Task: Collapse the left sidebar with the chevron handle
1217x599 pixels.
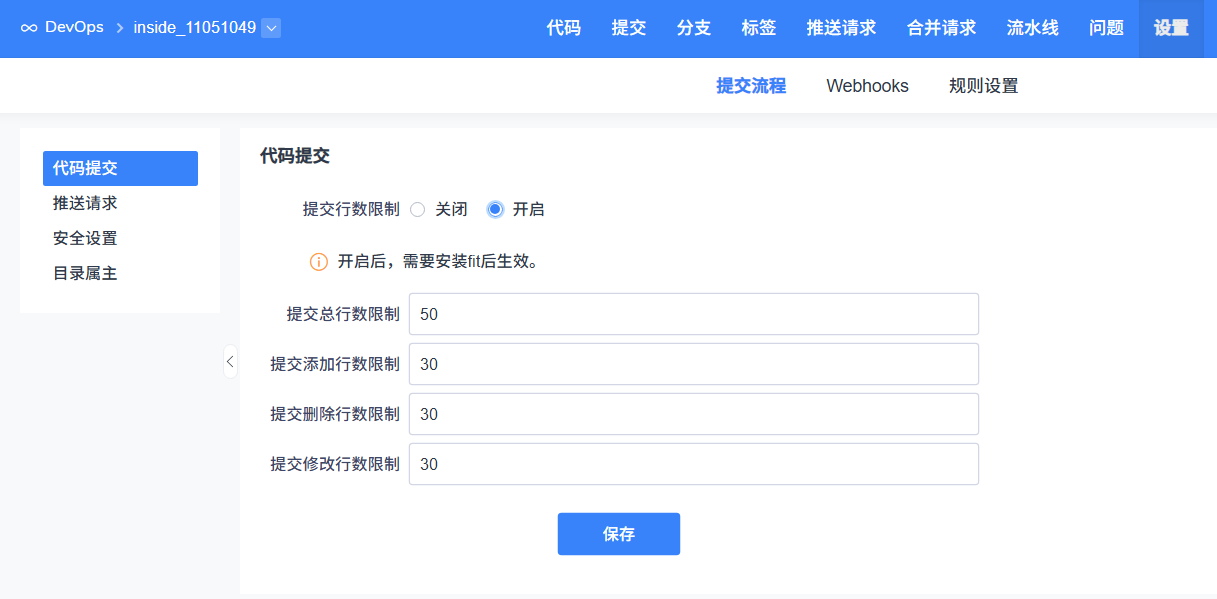Action: point(230,361)
